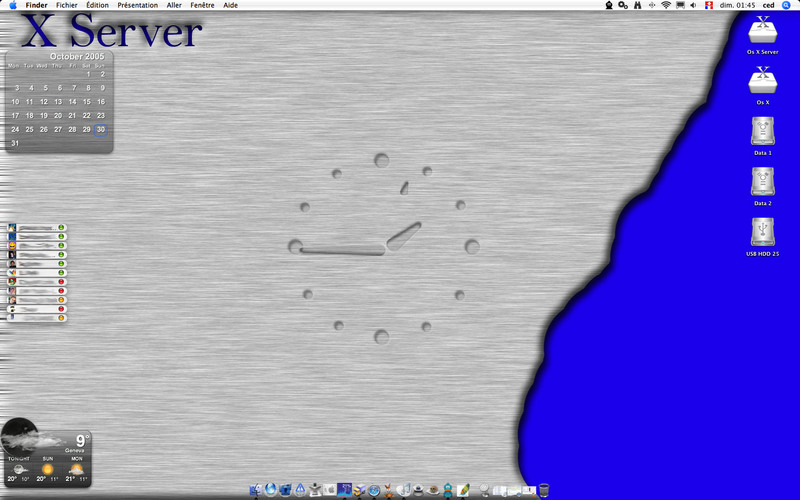The height and width of the screenshot is (500, 800).
Task: Open the displays menu bar icon
Action: coord(680,5)
